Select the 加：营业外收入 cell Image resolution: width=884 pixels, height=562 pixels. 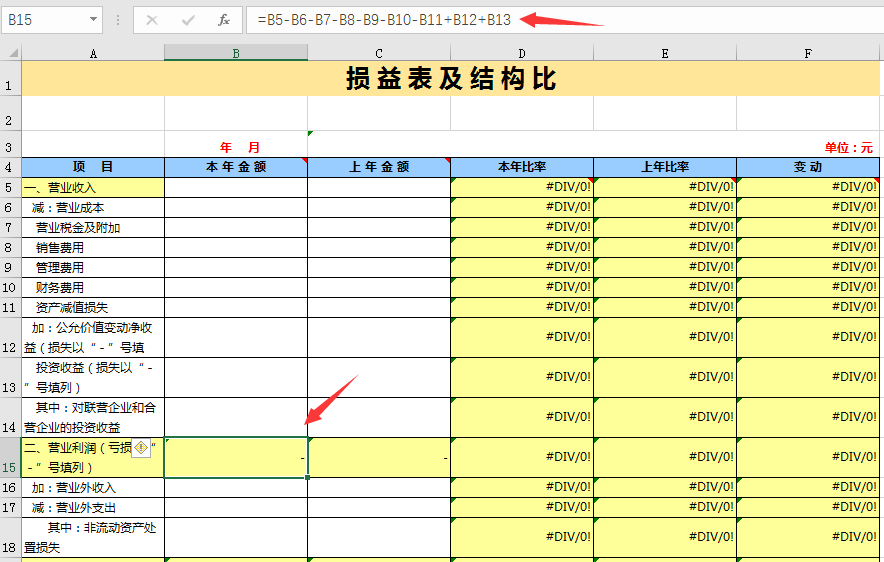pyautogui.click(x=93, y=488)
